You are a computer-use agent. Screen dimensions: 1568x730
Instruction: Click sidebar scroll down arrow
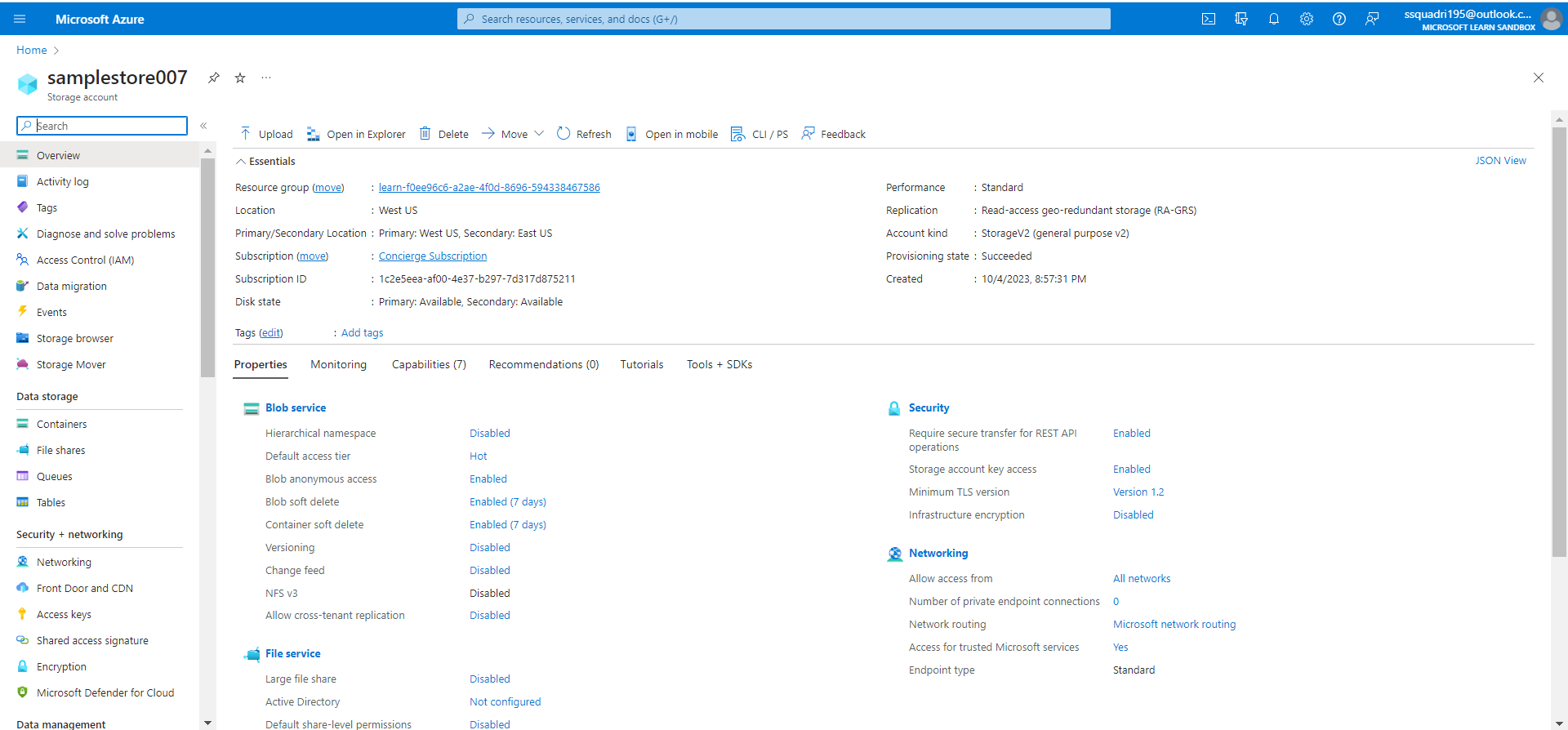[207, 723]
